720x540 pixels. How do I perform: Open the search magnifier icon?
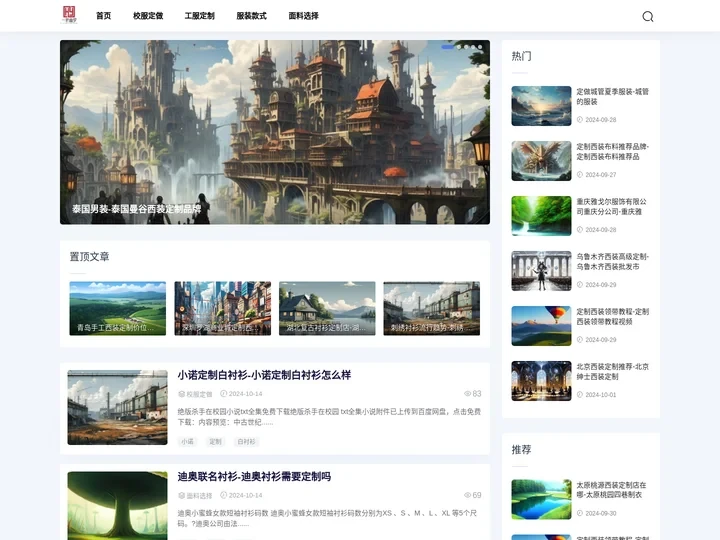(x=647, y=17)
